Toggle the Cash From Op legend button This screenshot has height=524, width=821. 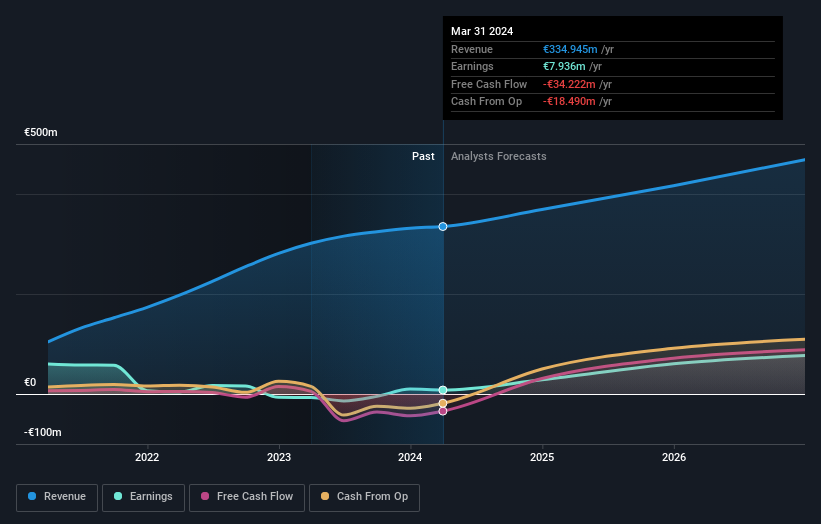click(x=364, y=497)
